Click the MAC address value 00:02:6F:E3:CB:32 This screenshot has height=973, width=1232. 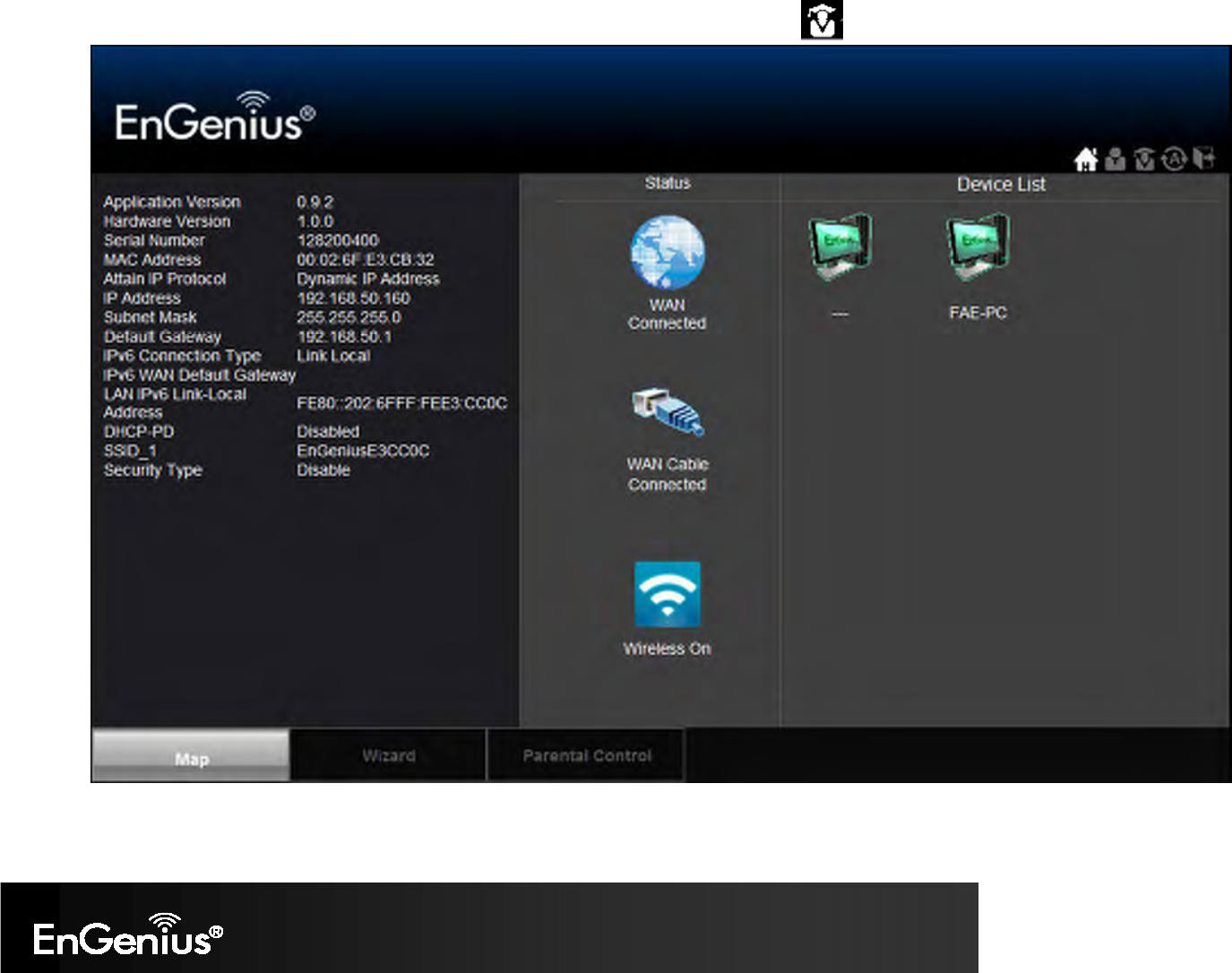tap(366, 260)
